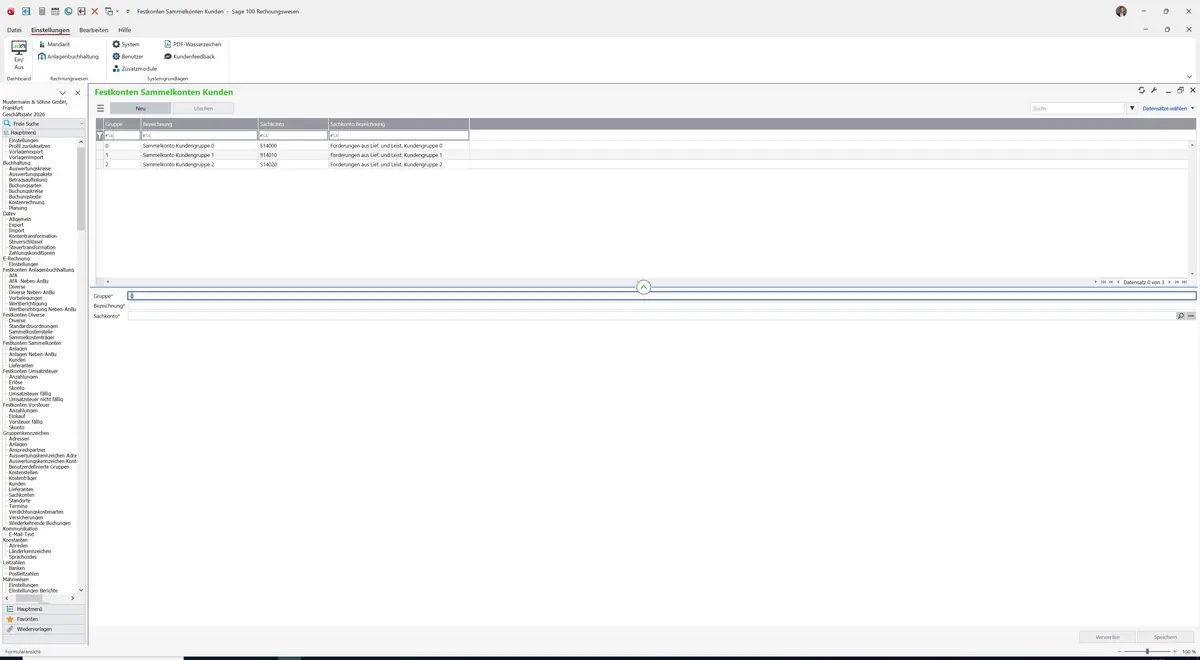The height and width of the screenshot is (660, 1200).
Task: Click the magnifier lookup icon for Sachkonto
Action: [x=1181, y=316]
